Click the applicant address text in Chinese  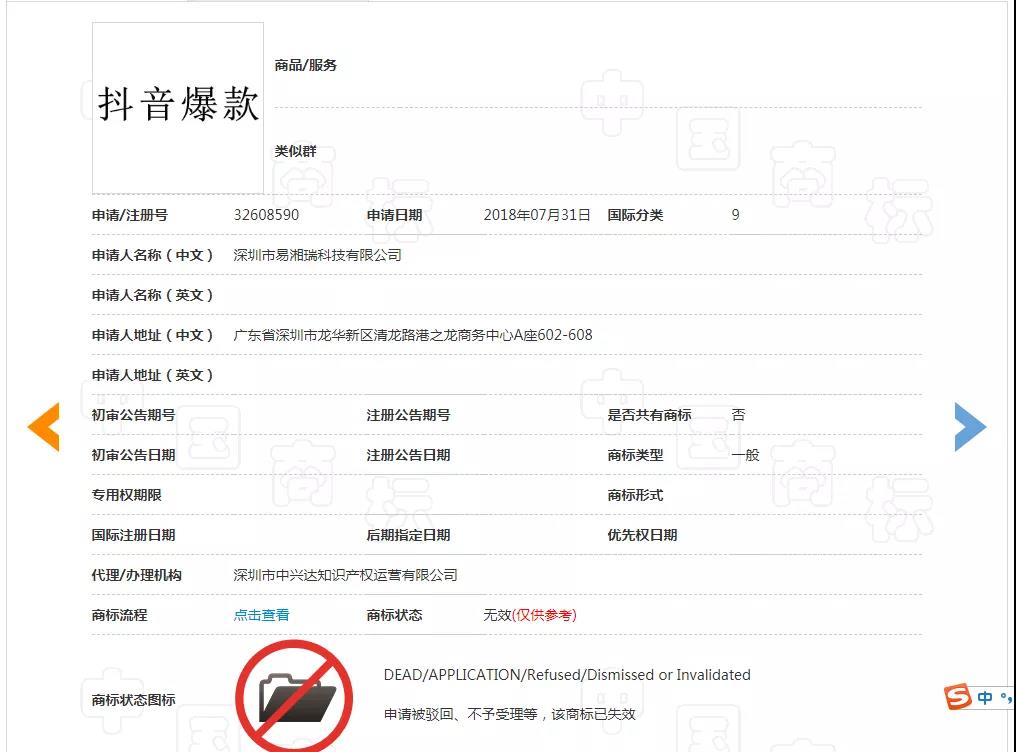[412, 335]
